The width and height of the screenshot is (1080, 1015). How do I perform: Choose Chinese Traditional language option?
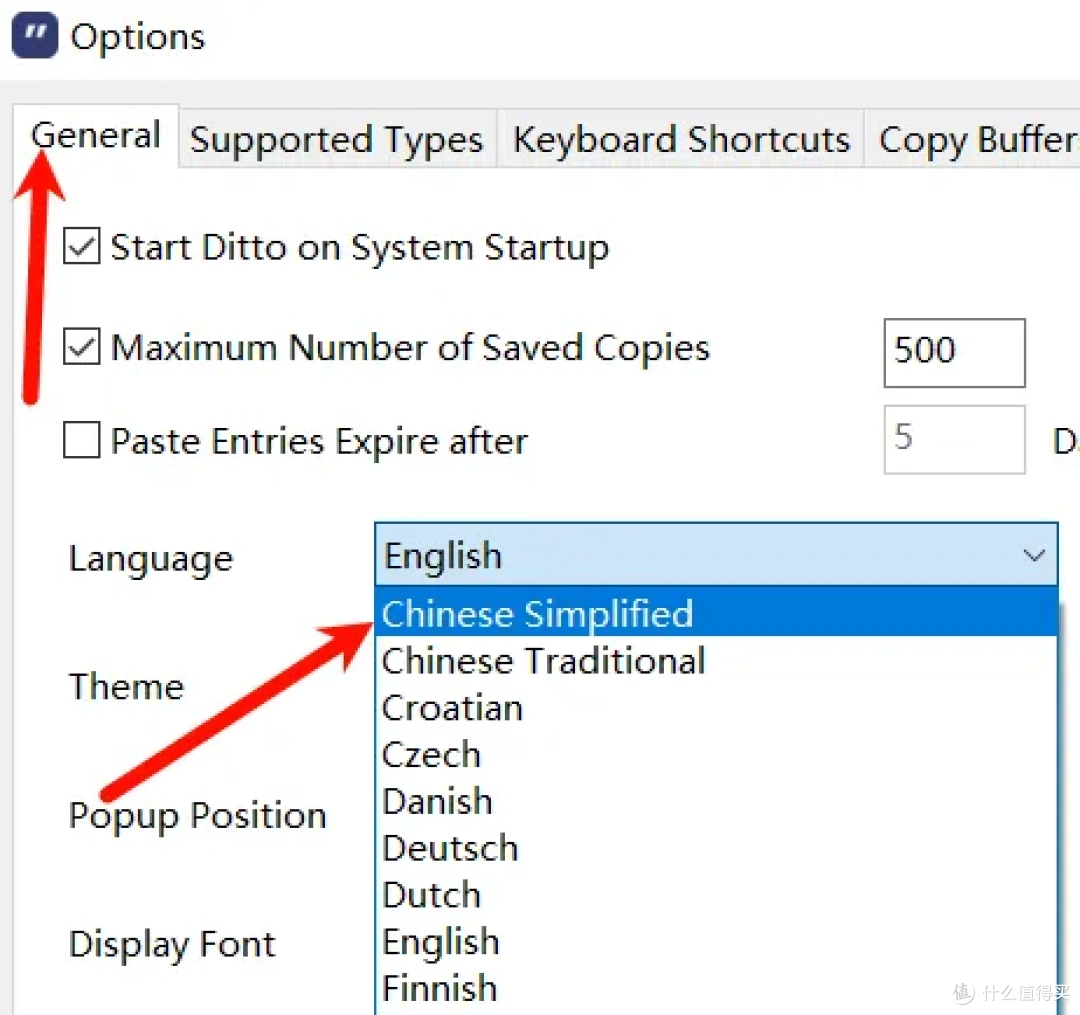pos(716,660)
